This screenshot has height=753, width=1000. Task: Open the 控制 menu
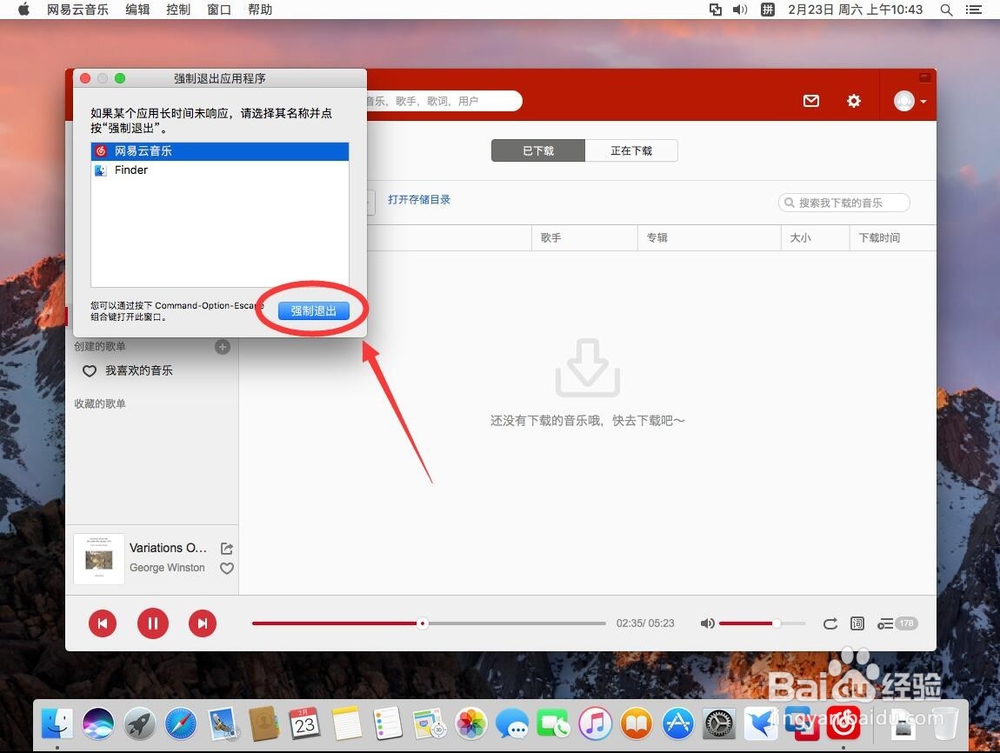coord(178,10)
